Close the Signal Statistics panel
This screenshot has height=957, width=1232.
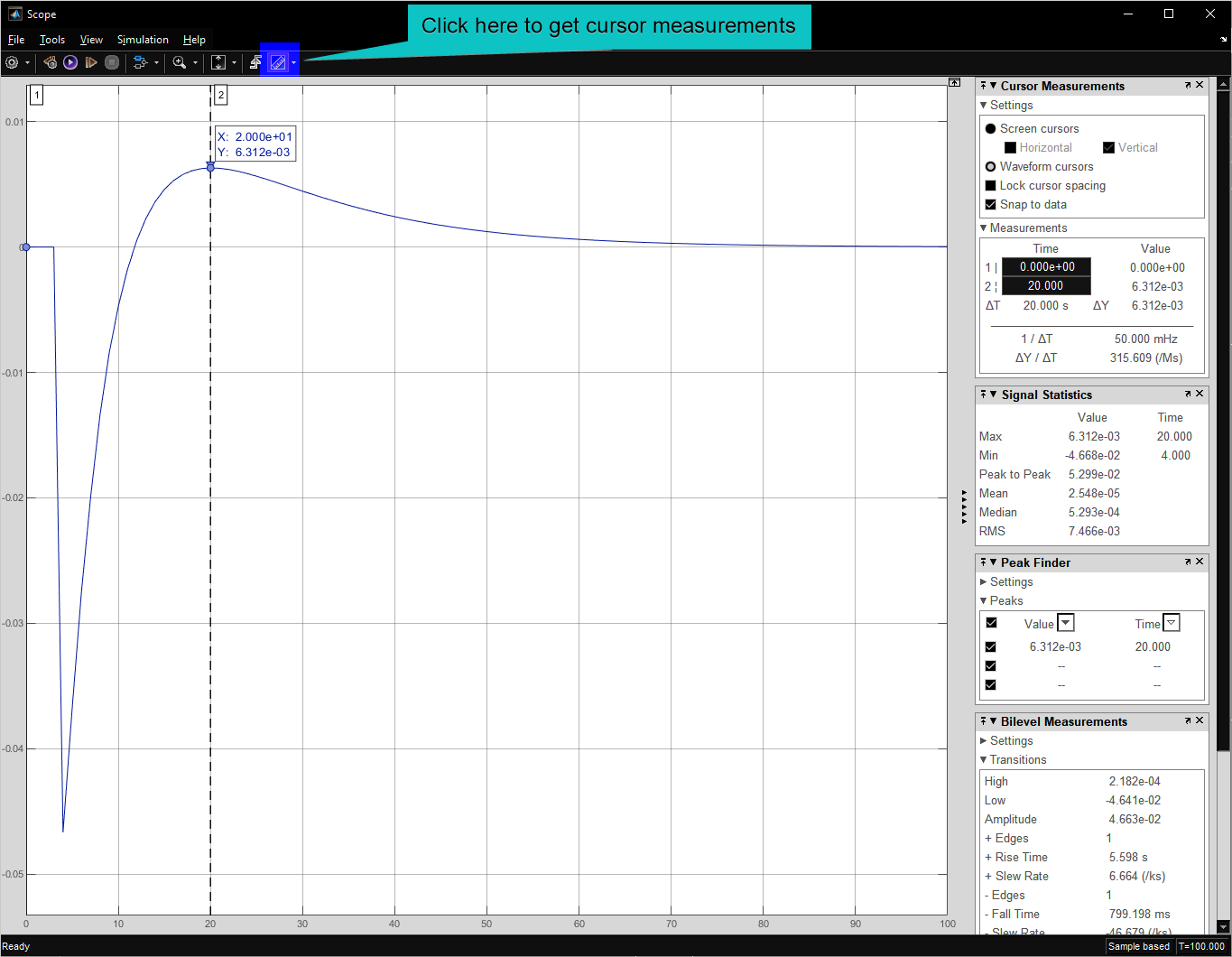(x=1200, y=395)
